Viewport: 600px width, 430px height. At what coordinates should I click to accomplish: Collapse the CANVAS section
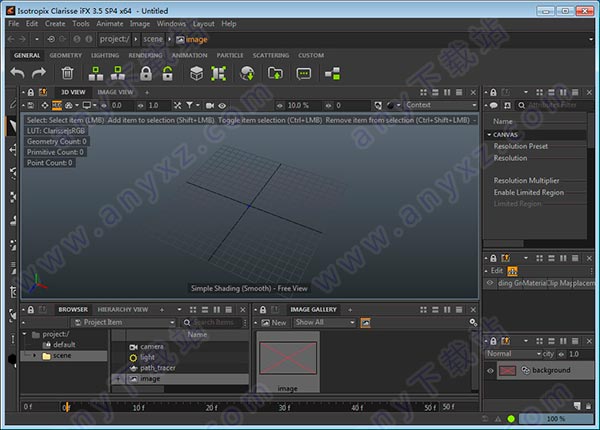click(x=489, y=134)
